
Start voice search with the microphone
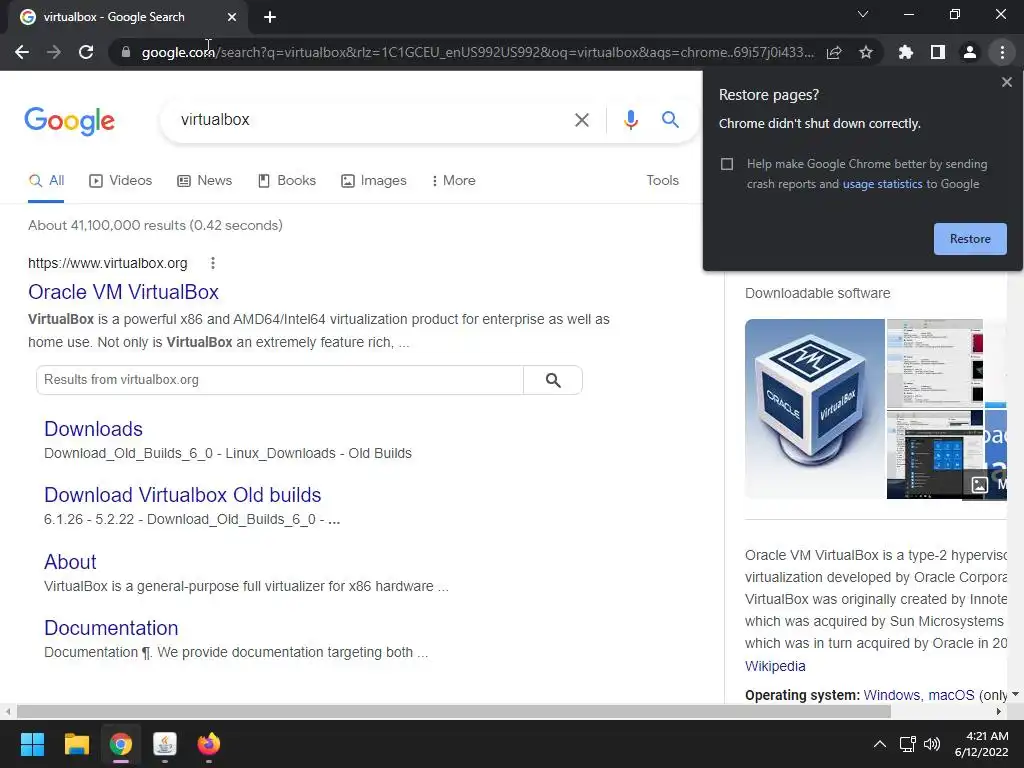(x=630, y=120)
